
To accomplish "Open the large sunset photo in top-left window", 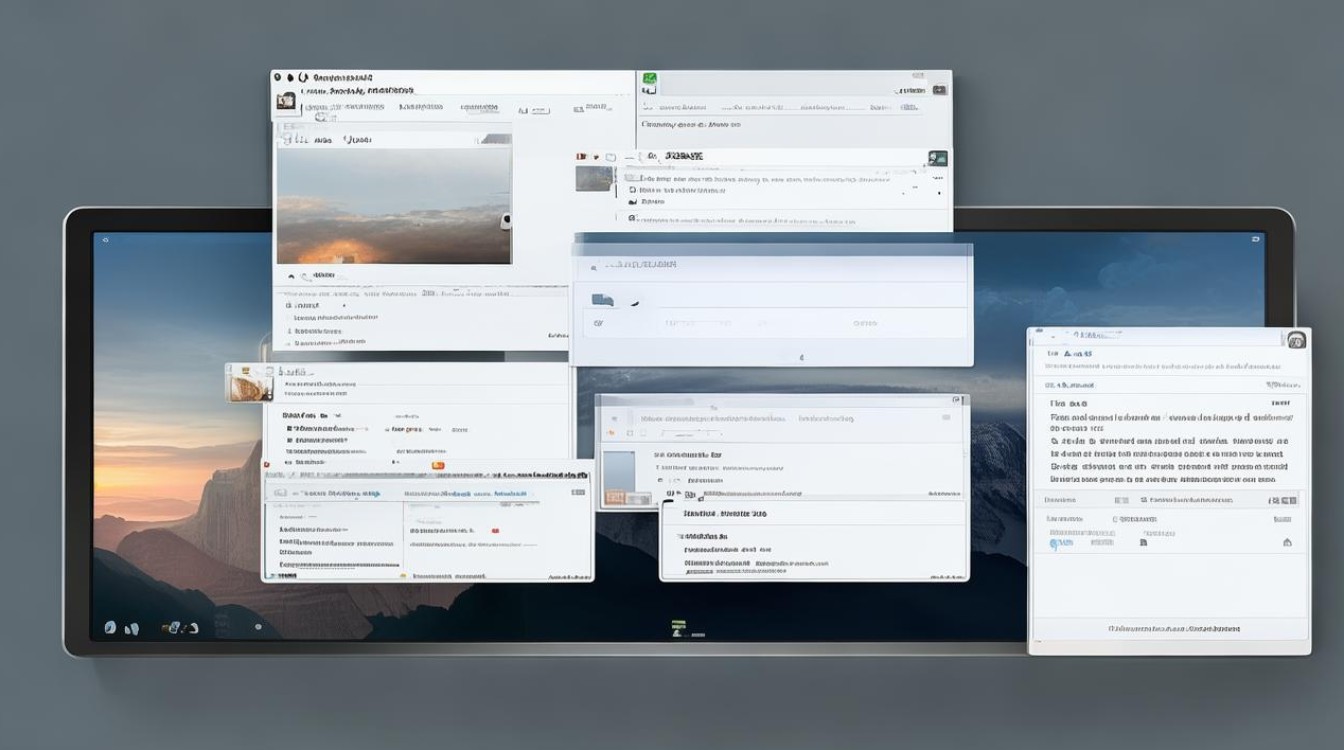I will point(394,207).
